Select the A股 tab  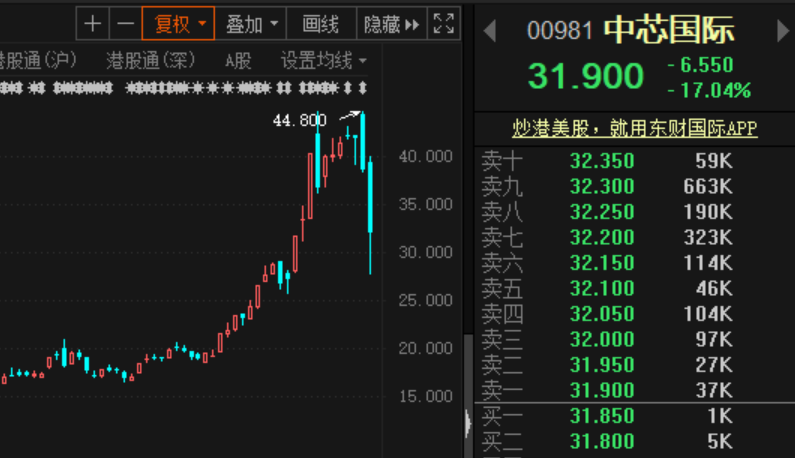(238, 60)
